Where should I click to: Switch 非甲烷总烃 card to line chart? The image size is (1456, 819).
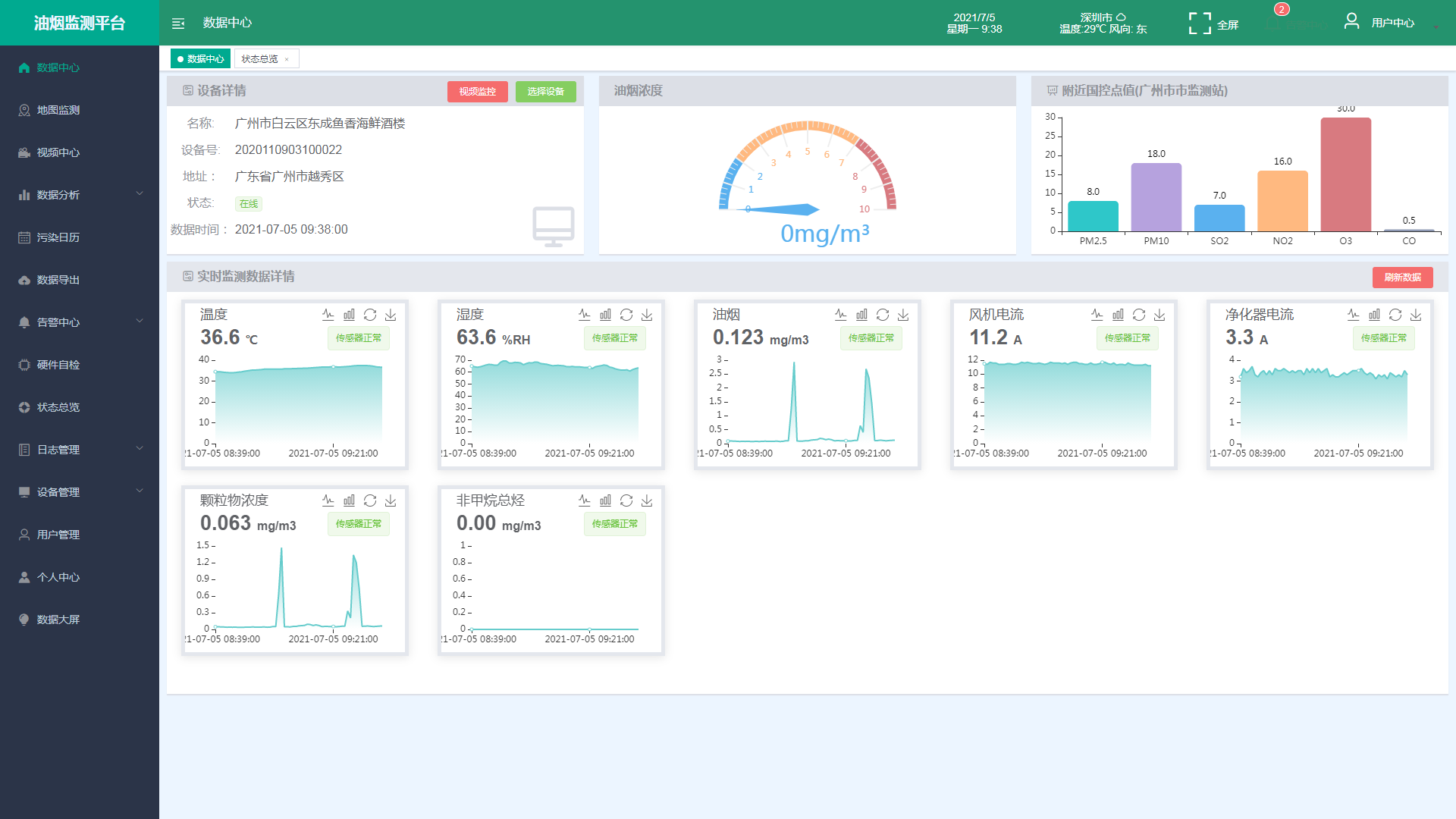pyautogui.click(x=584, y=500)
